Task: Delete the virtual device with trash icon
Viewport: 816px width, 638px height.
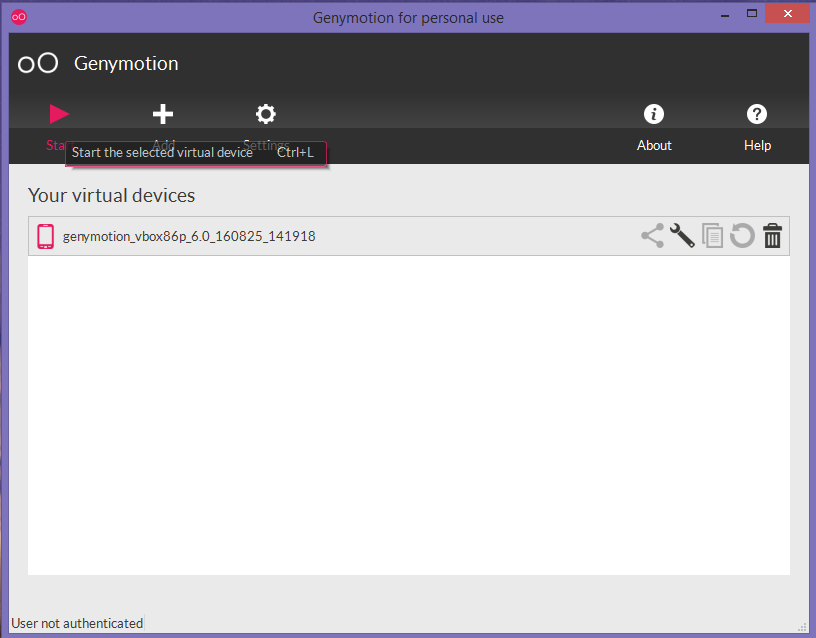Action: [772, 236]
